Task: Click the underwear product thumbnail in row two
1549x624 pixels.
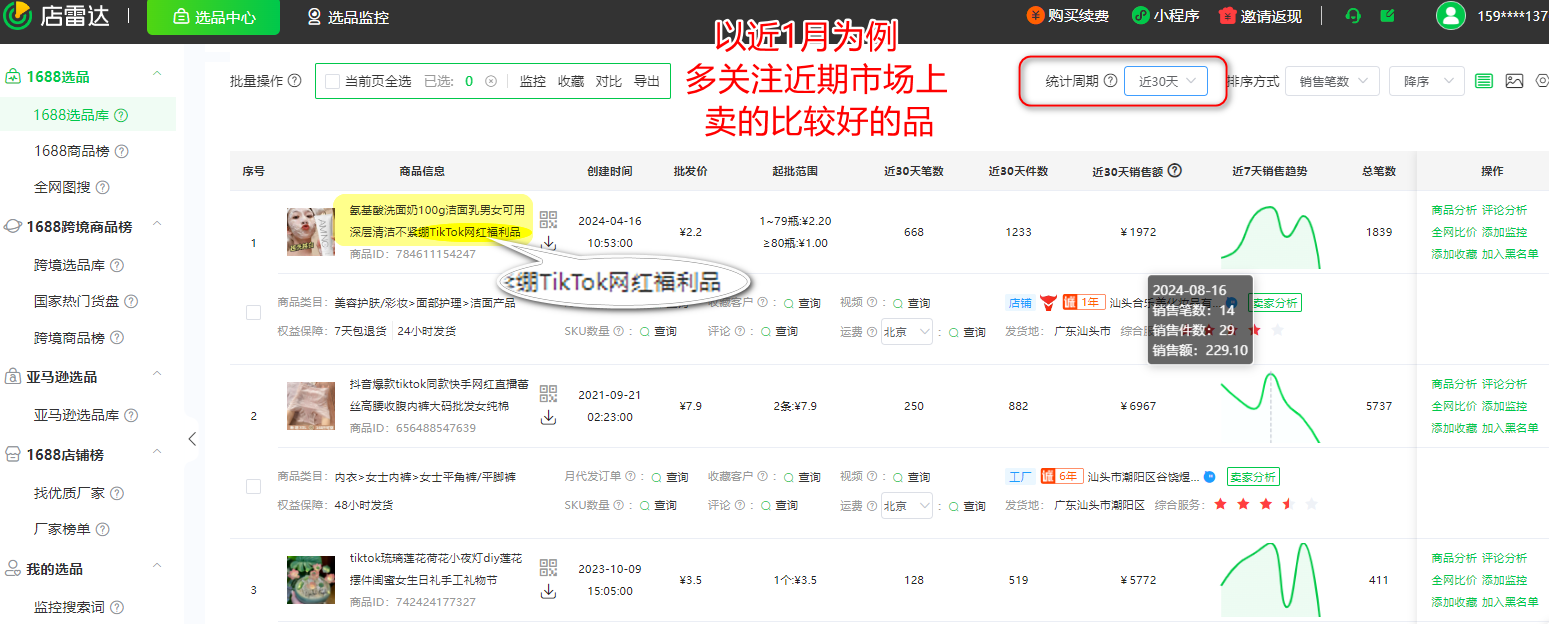Action: tap(310, 406)
